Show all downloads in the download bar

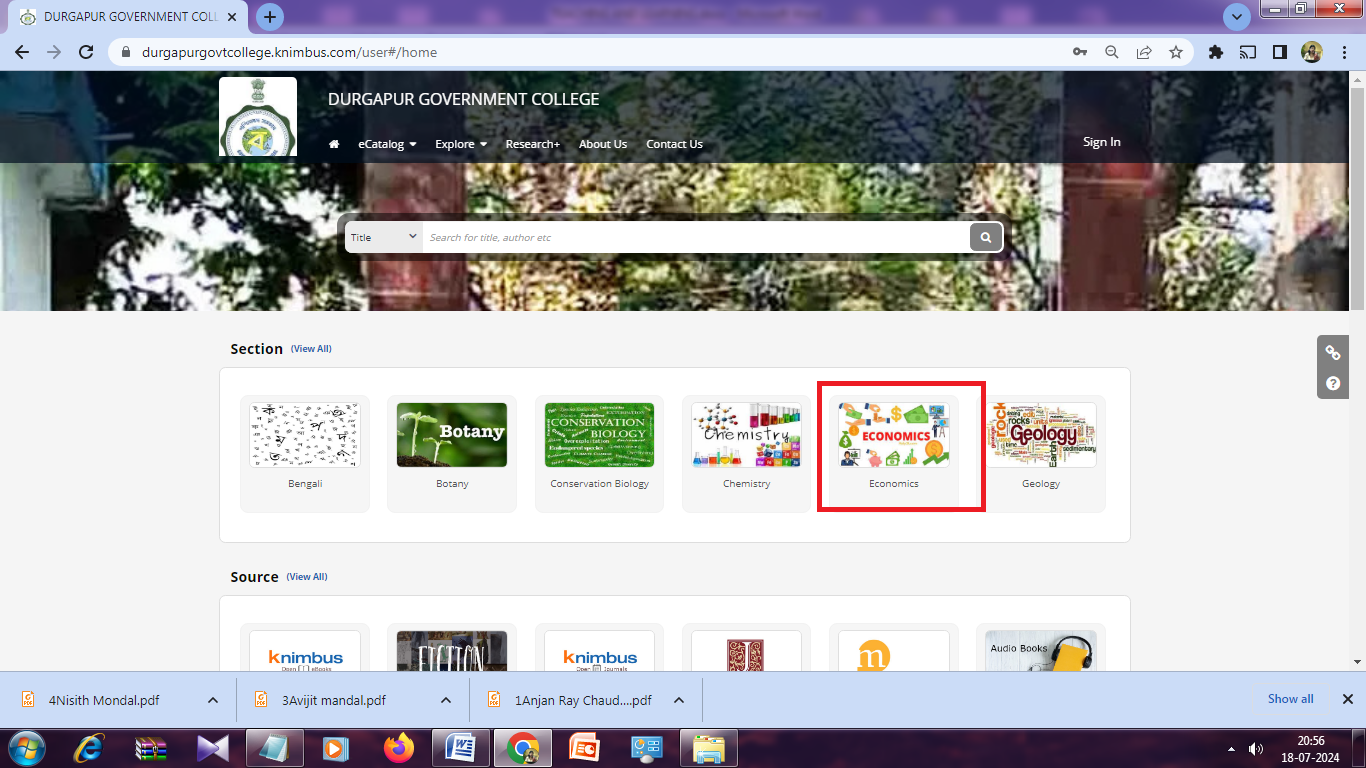(1290, 699)
